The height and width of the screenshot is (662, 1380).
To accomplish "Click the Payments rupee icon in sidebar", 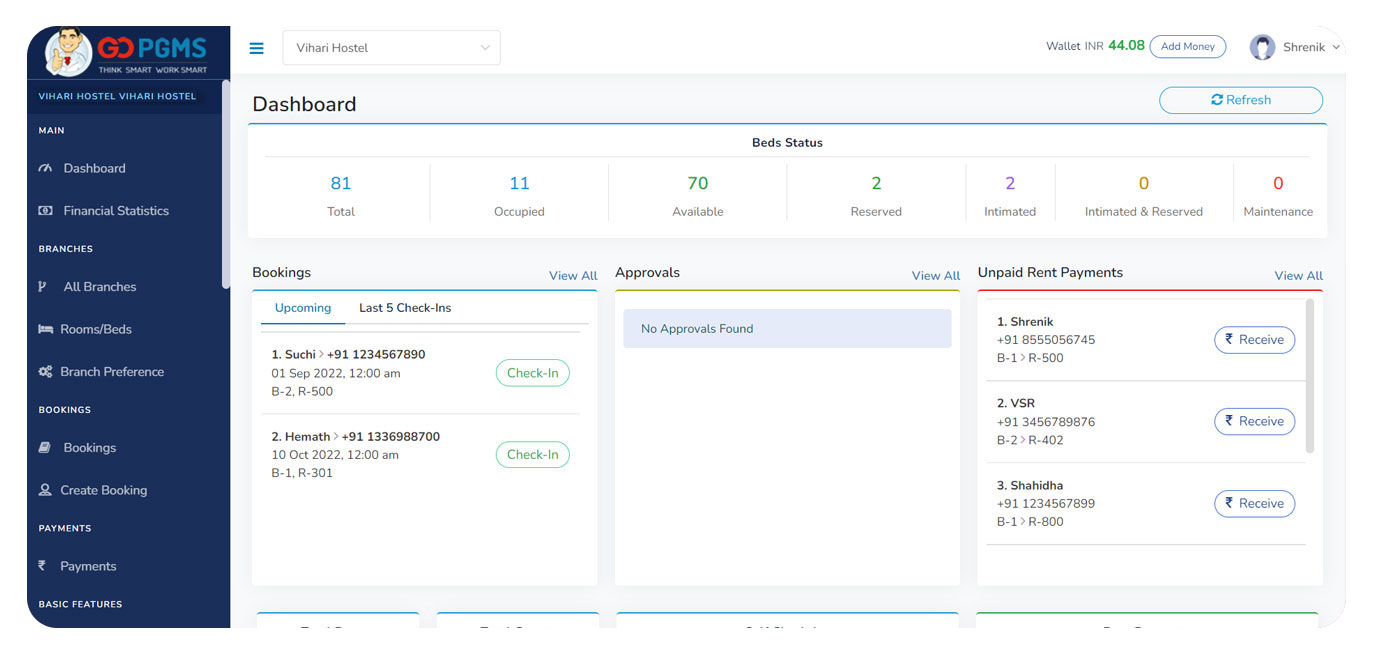I will pyautogui.click(x=42, y=566).
